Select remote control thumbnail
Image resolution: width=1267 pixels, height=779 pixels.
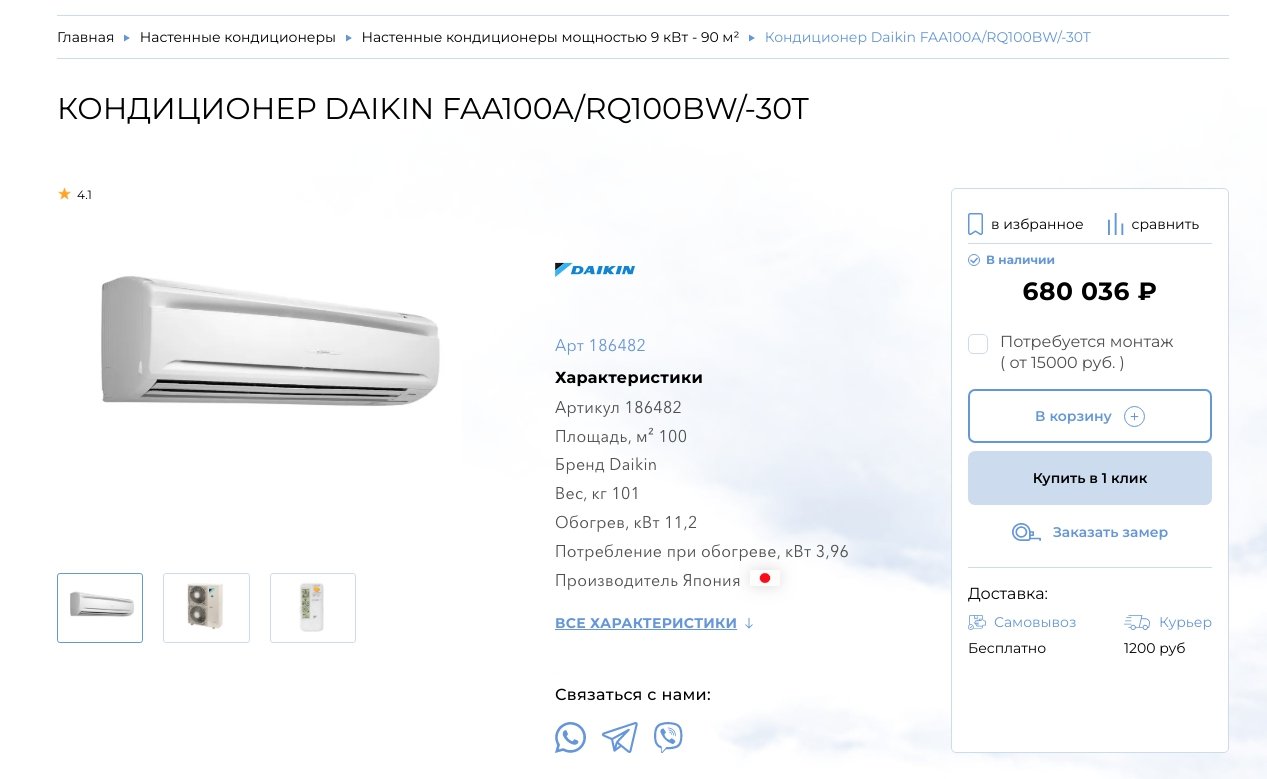(313, 607)
